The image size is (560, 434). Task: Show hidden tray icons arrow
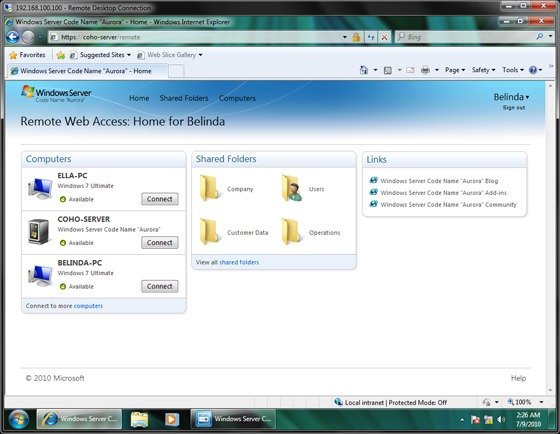[462, 420]
